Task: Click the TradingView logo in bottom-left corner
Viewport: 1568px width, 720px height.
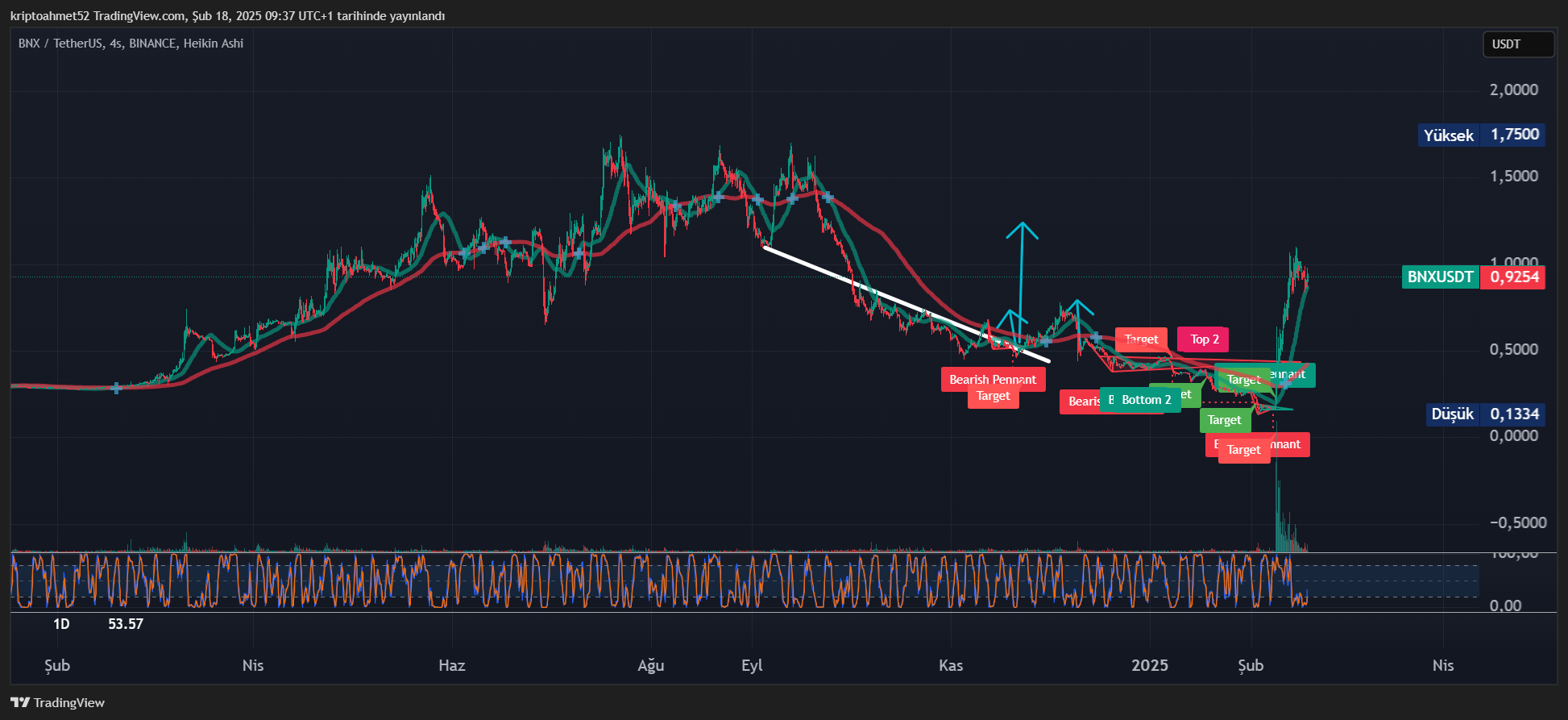Action: pos(58,702)
